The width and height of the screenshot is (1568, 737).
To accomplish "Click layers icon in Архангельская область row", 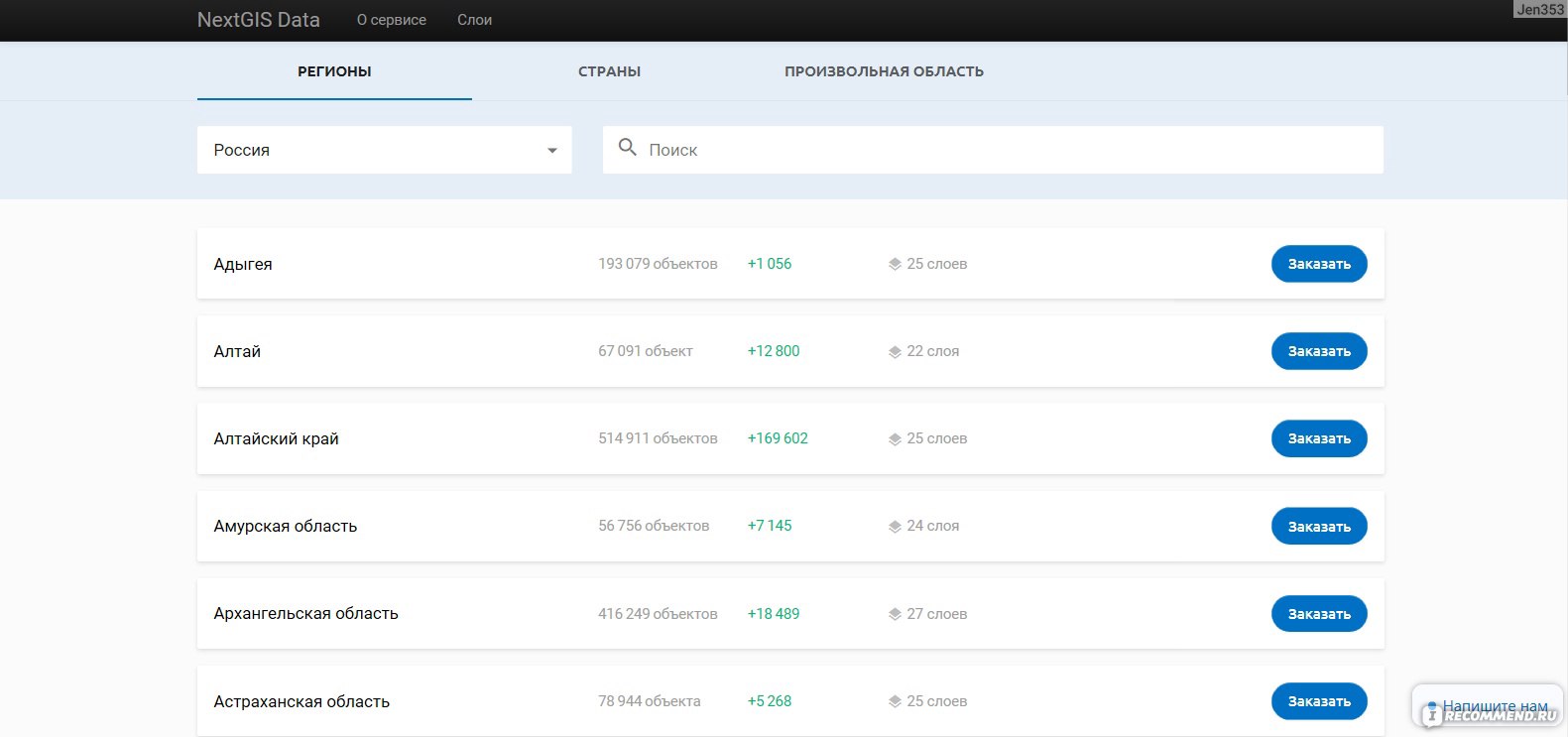I will click(x=895, y=614).
